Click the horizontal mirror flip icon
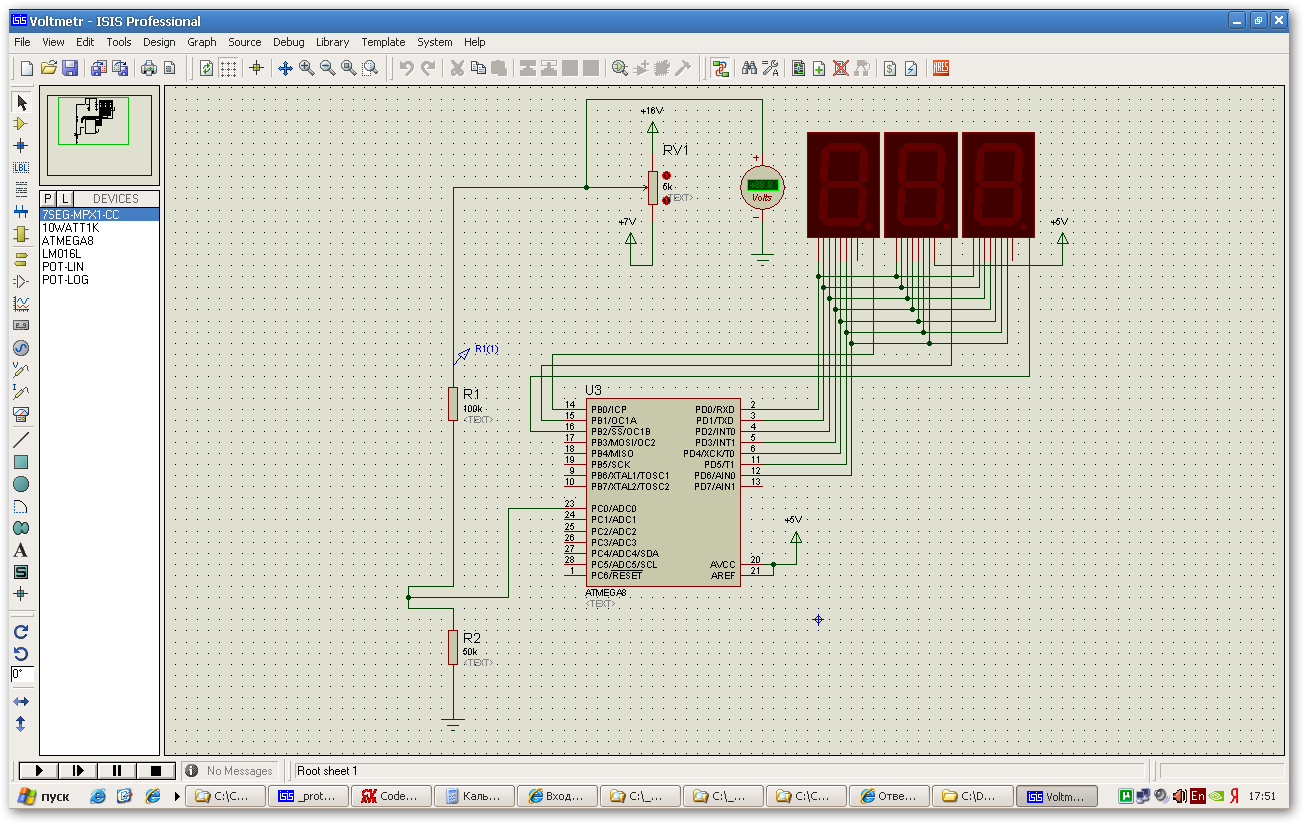The width and height of the screenshot is (1304, 824). (21, 702)
